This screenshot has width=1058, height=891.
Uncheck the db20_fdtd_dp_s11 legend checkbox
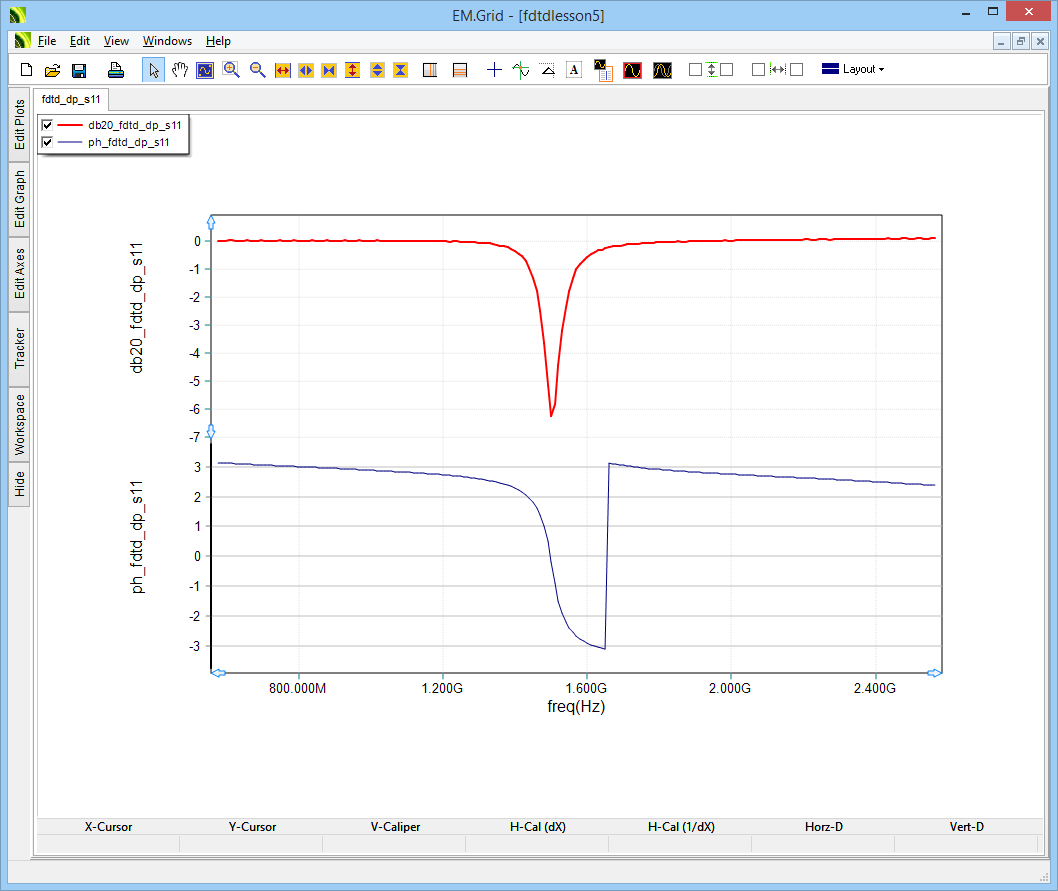click(47, 125)
